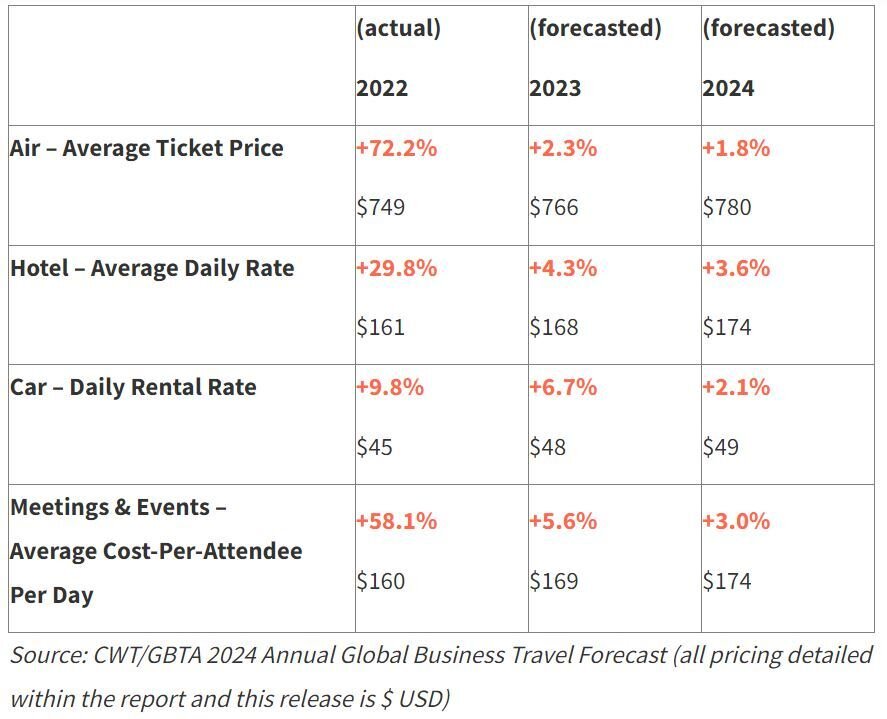
Task: Click the +9.8% car rental change
Action: [390, 388]
